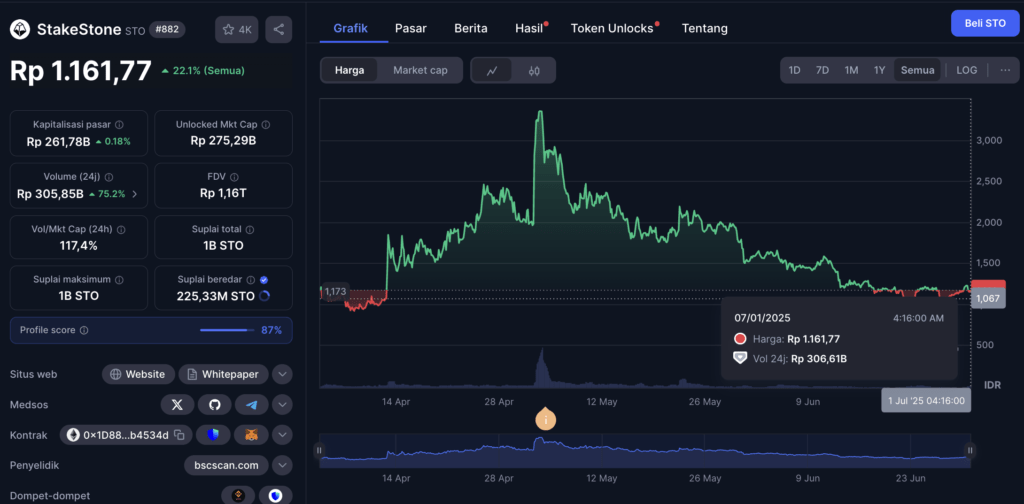Open the Pasar tab

[411, 28]
